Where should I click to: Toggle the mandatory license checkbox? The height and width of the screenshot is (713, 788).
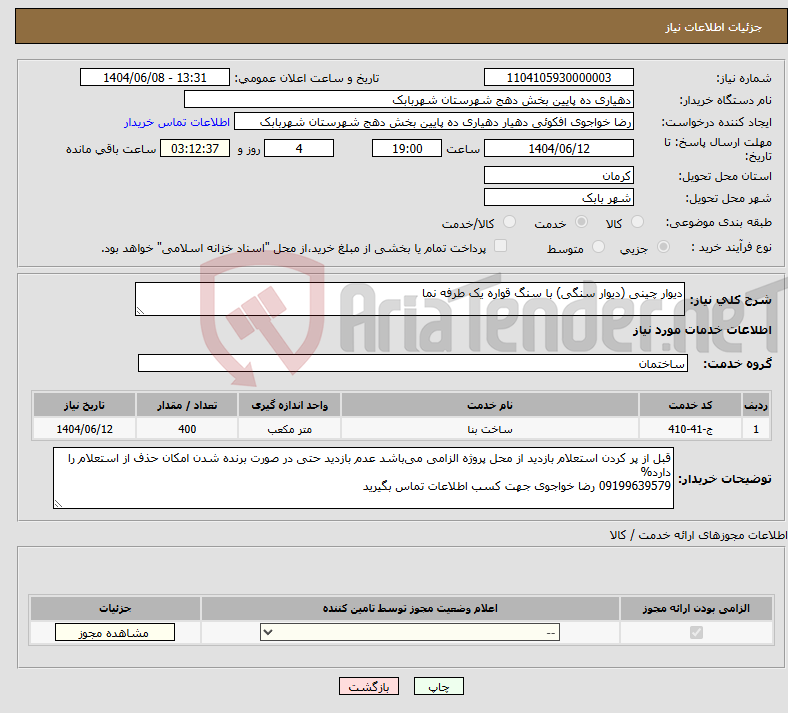[697, 632]
